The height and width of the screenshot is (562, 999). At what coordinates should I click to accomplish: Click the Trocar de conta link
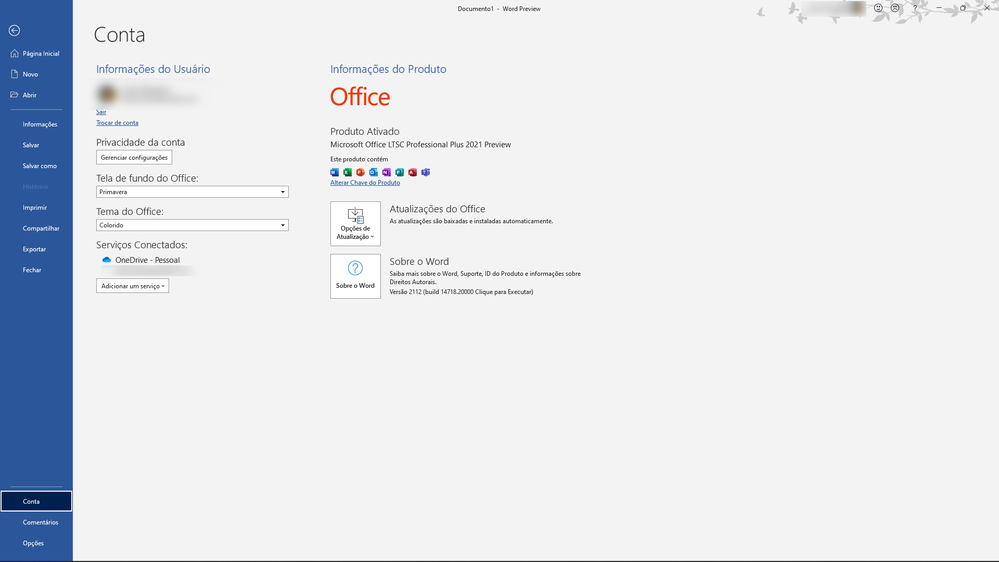click(117, 123)
